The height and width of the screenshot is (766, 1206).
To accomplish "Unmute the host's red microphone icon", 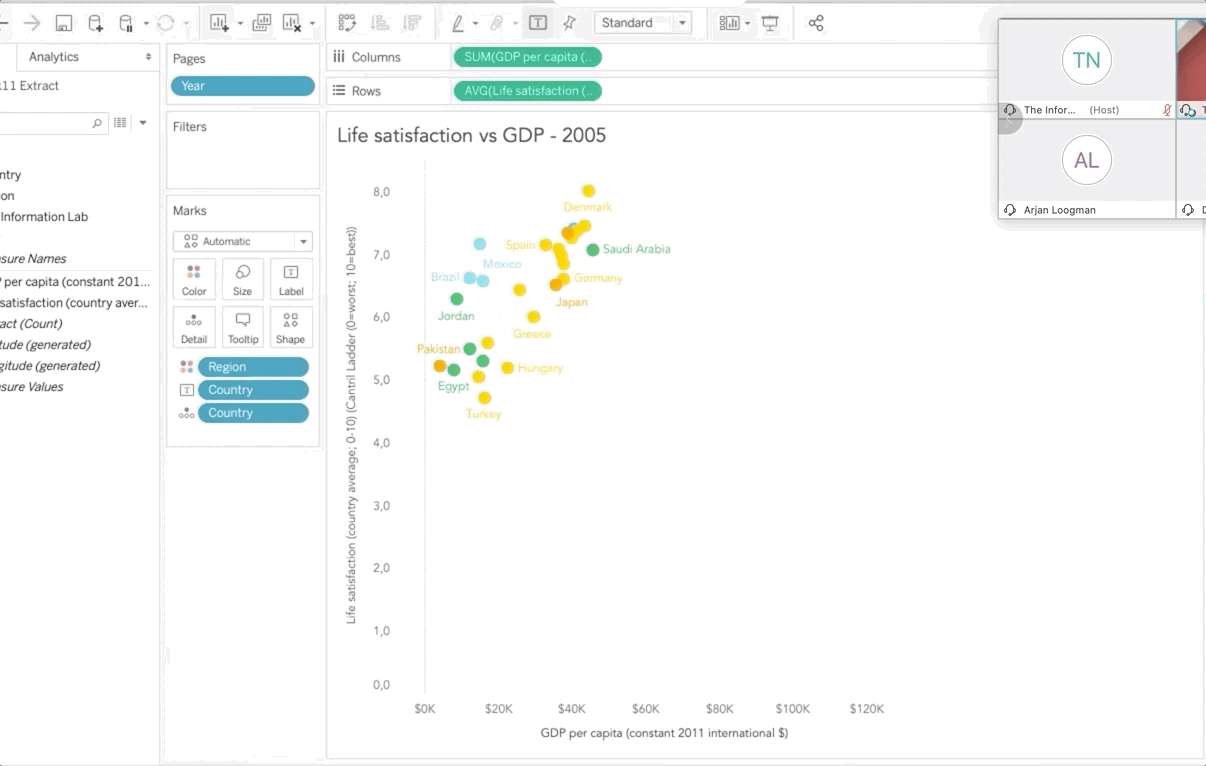I will [1166, 110].
